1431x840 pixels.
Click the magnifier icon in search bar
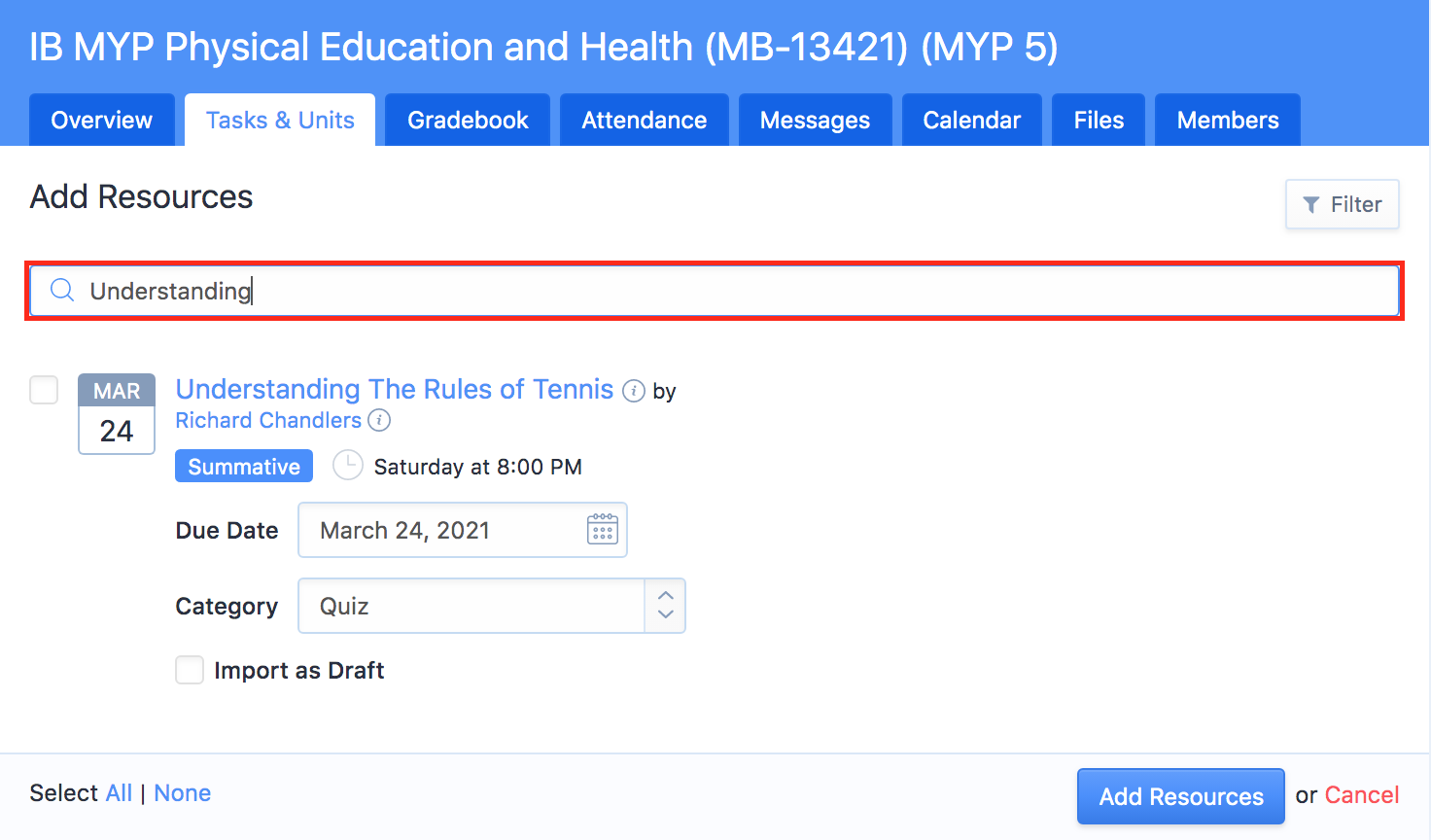62,291
